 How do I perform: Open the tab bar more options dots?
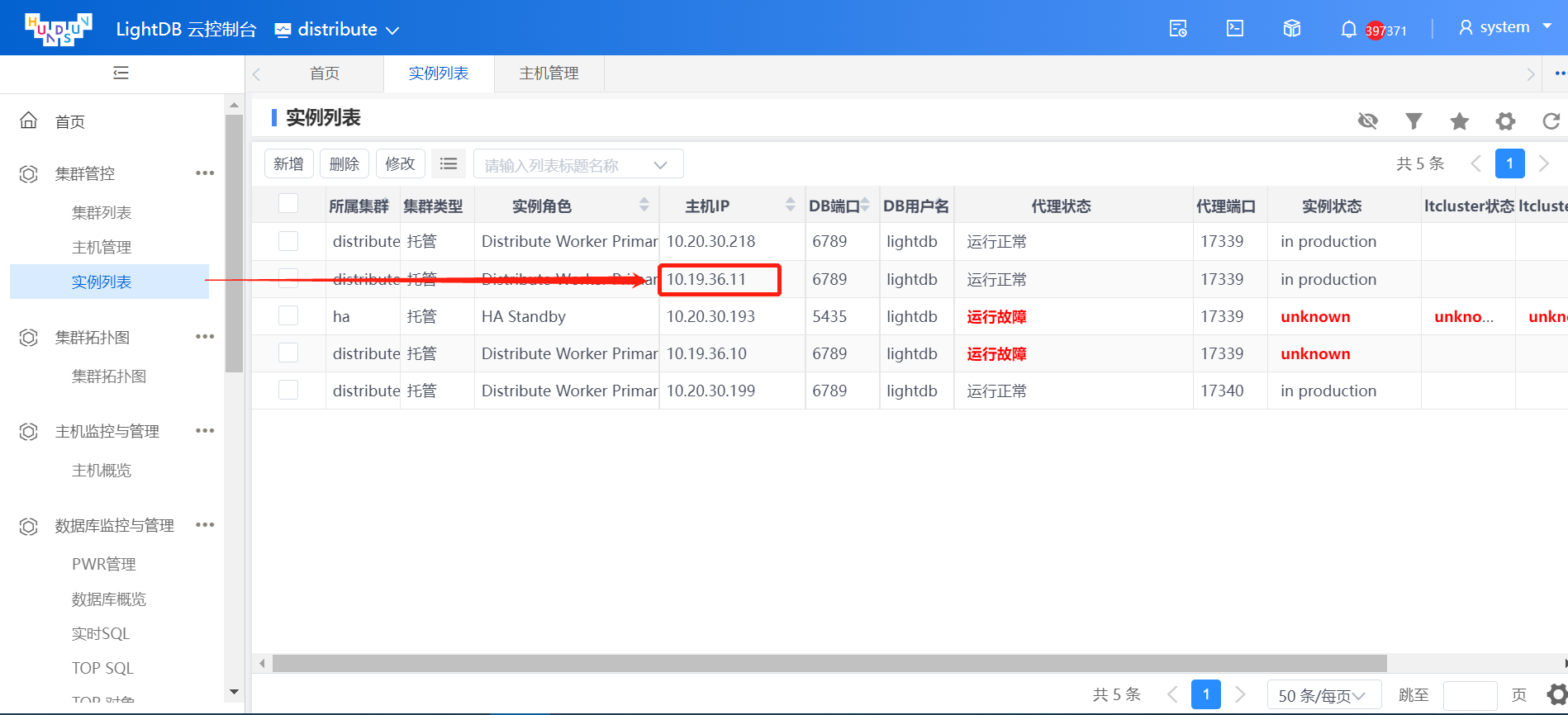tap(1559, 73)
